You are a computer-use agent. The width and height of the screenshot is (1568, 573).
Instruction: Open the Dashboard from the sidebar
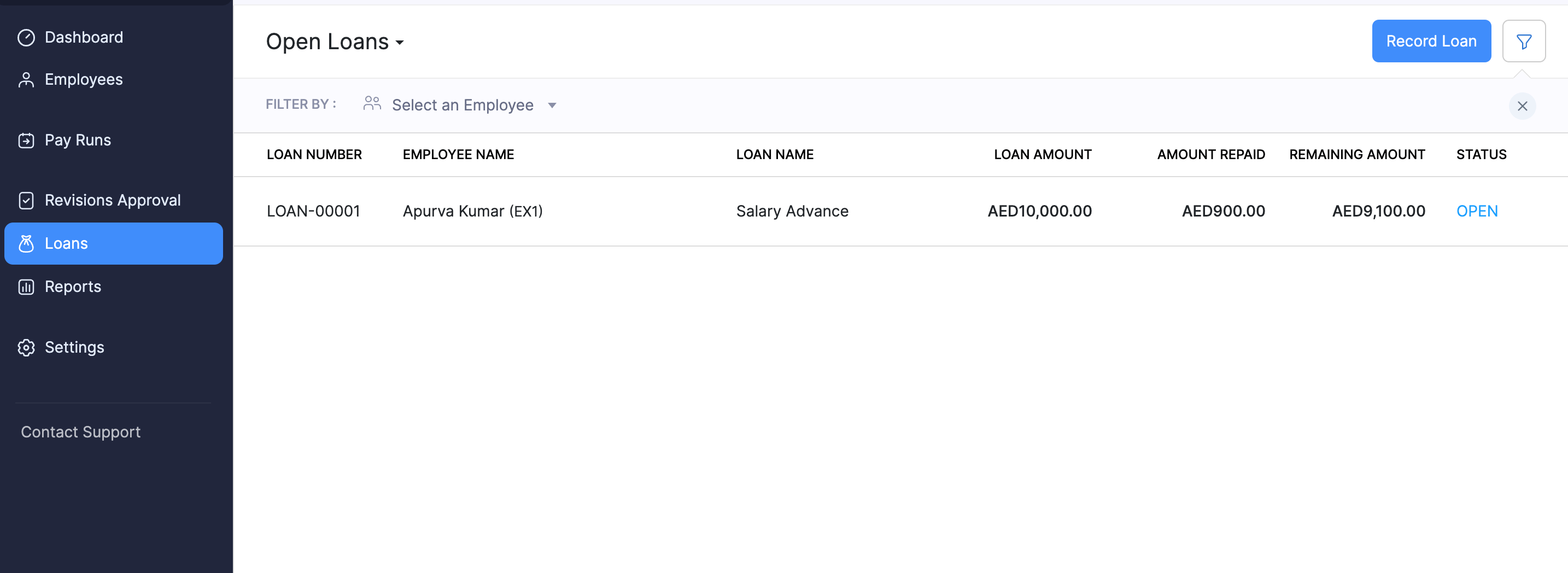coord(84,37)
